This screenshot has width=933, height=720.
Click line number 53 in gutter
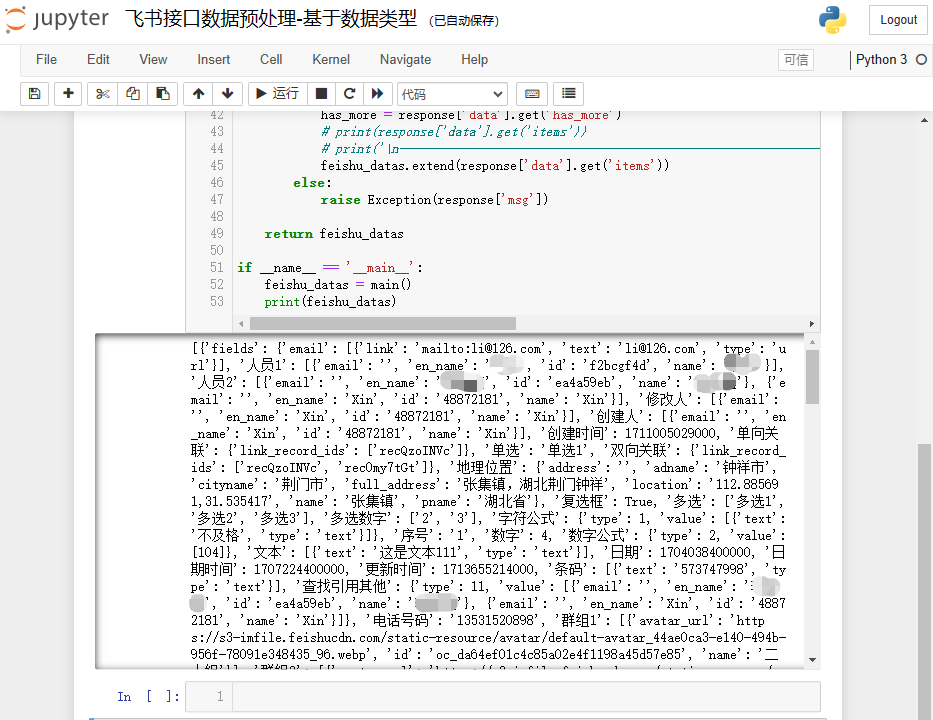[217, 302]
